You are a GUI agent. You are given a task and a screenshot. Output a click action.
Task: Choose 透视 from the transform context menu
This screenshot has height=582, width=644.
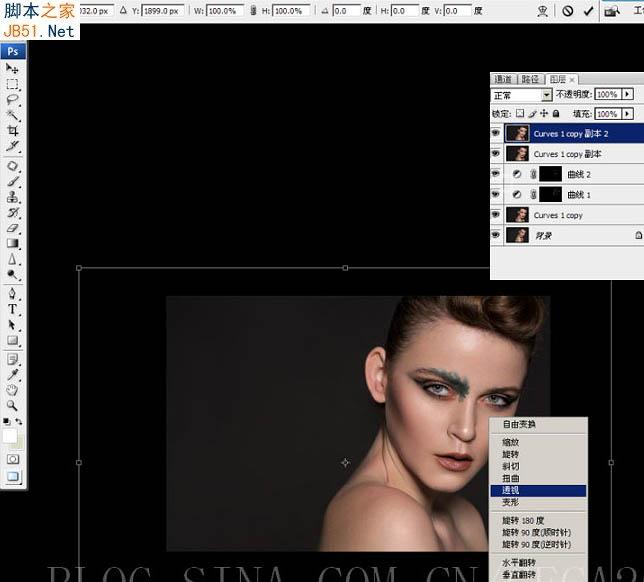tap(511, 490)
